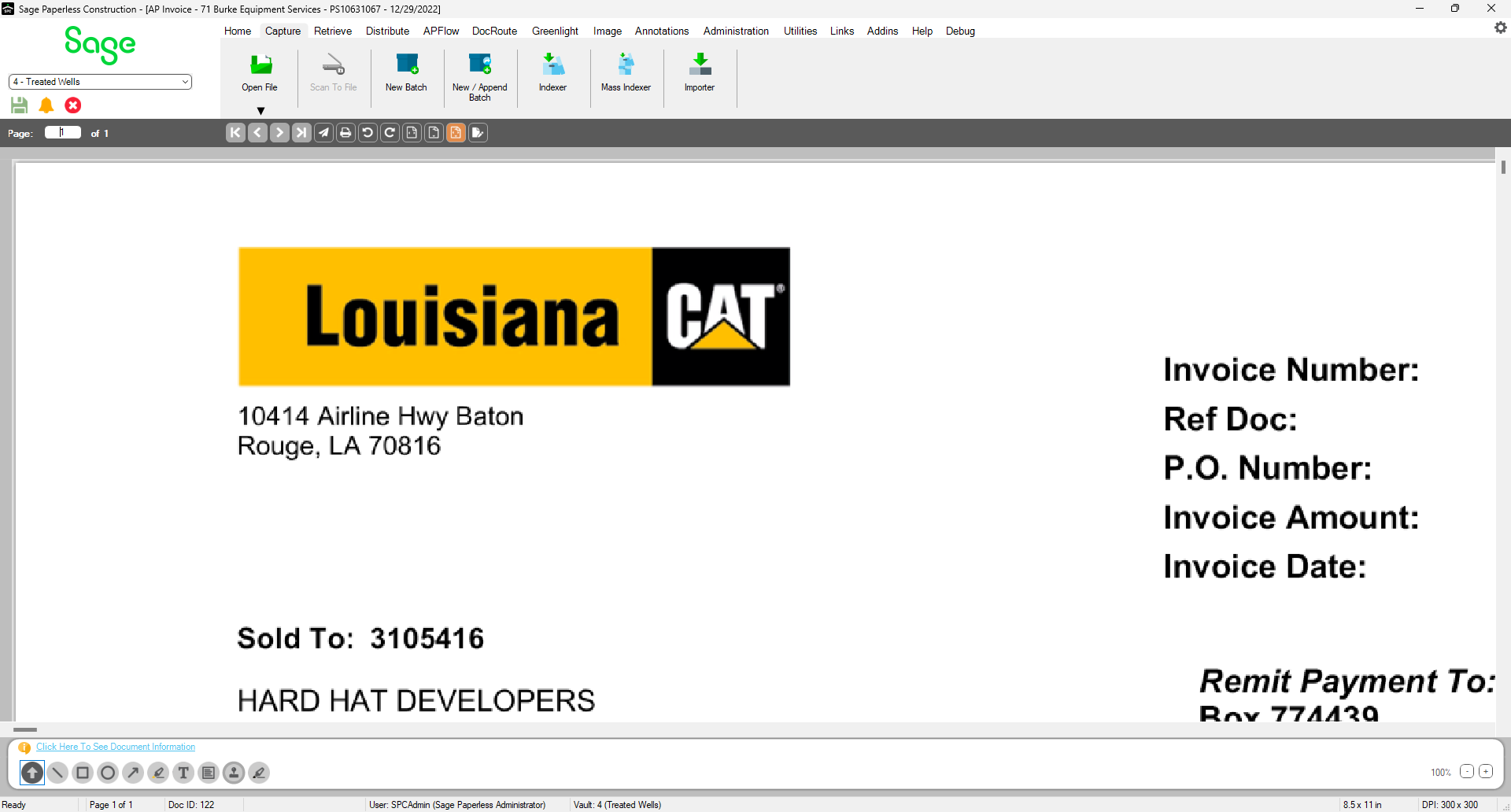Click 'Click Here To See Document Information' link
The image size is (1511, 812).
(116, 747)
